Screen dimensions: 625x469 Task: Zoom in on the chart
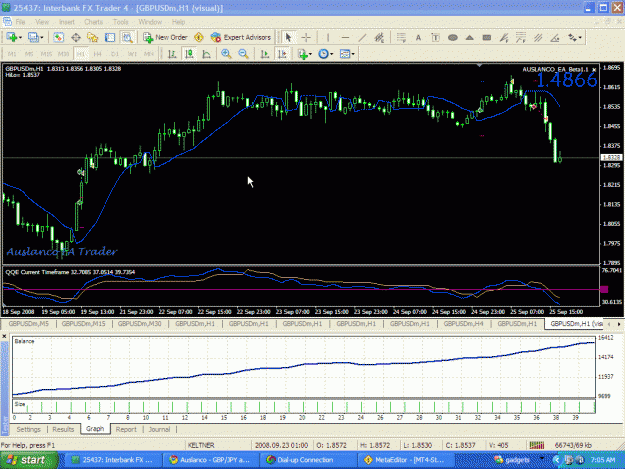[x=226, y=54]
